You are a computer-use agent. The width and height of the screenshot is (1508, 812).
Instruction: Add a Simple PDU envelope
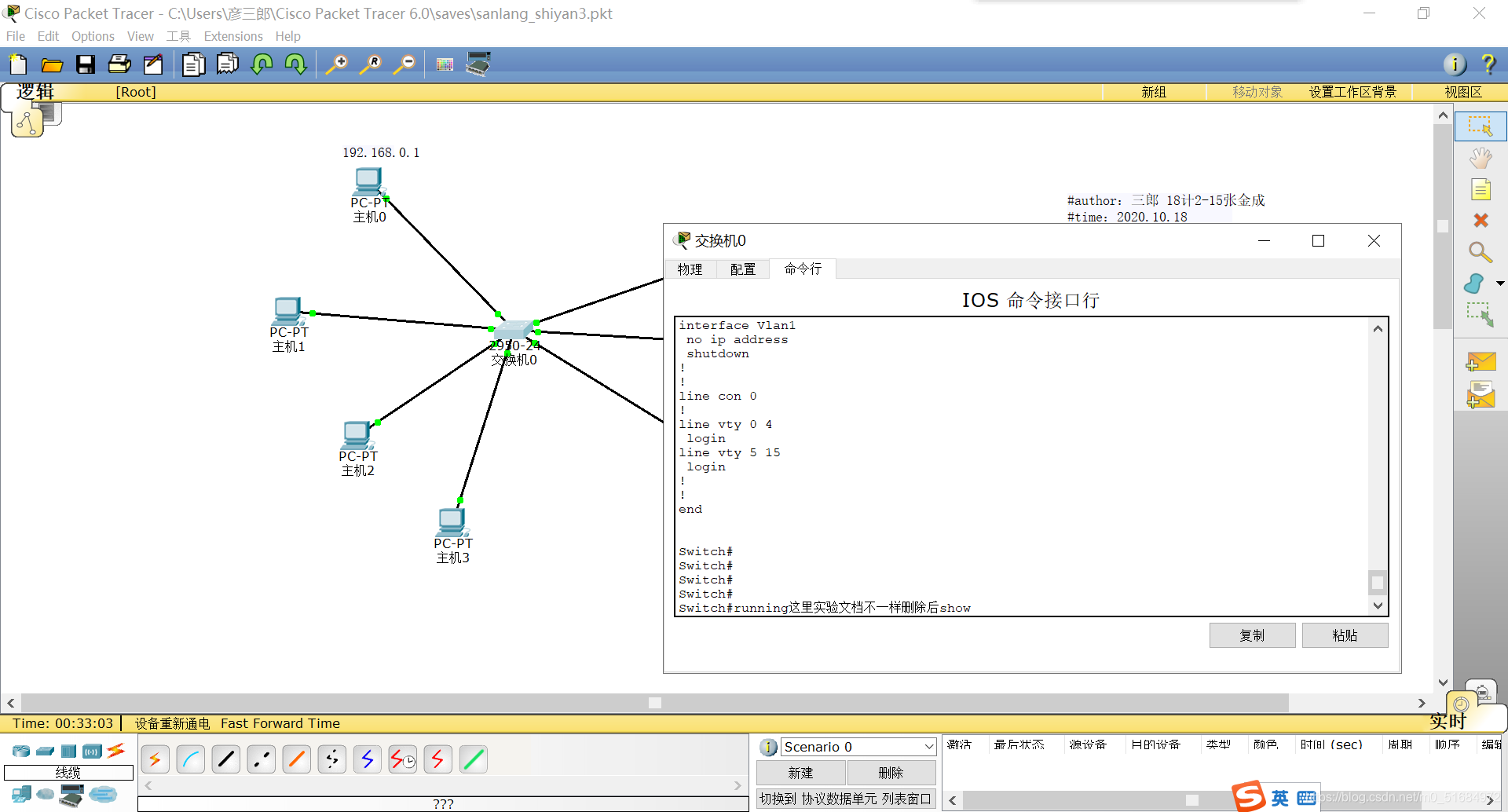click(1481, 361)
